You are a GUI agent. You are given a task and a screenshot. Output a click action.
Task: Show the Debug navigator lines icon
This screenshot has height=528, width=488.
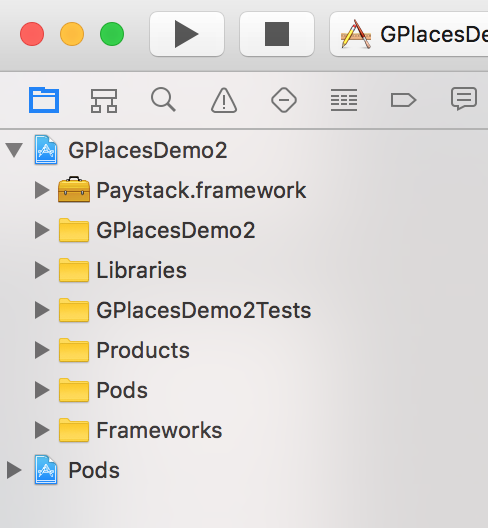(344, 100)
